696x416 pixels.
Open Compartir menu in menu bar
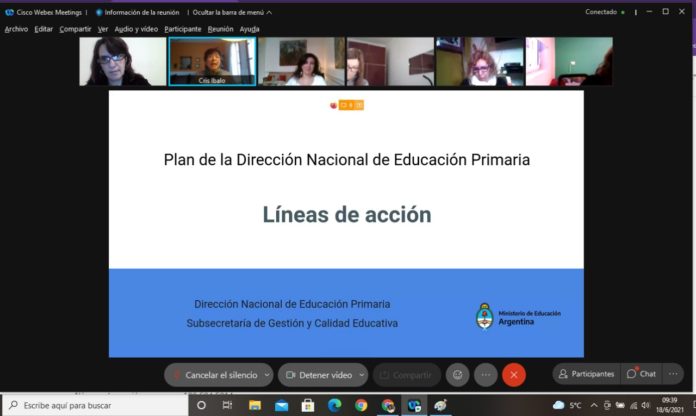tap(75, 29)
